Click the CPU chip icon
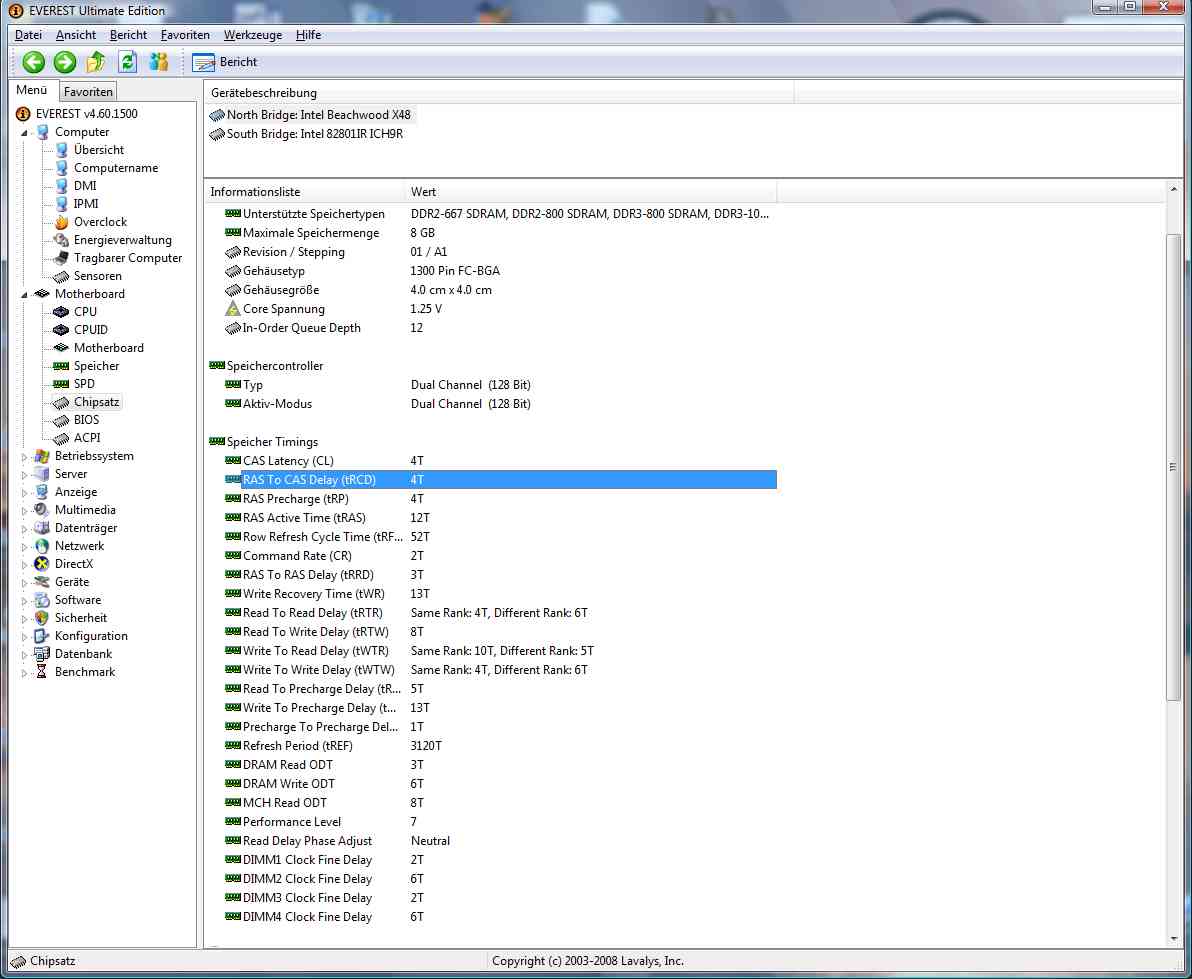The width and height of the screenshot is (1192, 979). coord(62,312)
